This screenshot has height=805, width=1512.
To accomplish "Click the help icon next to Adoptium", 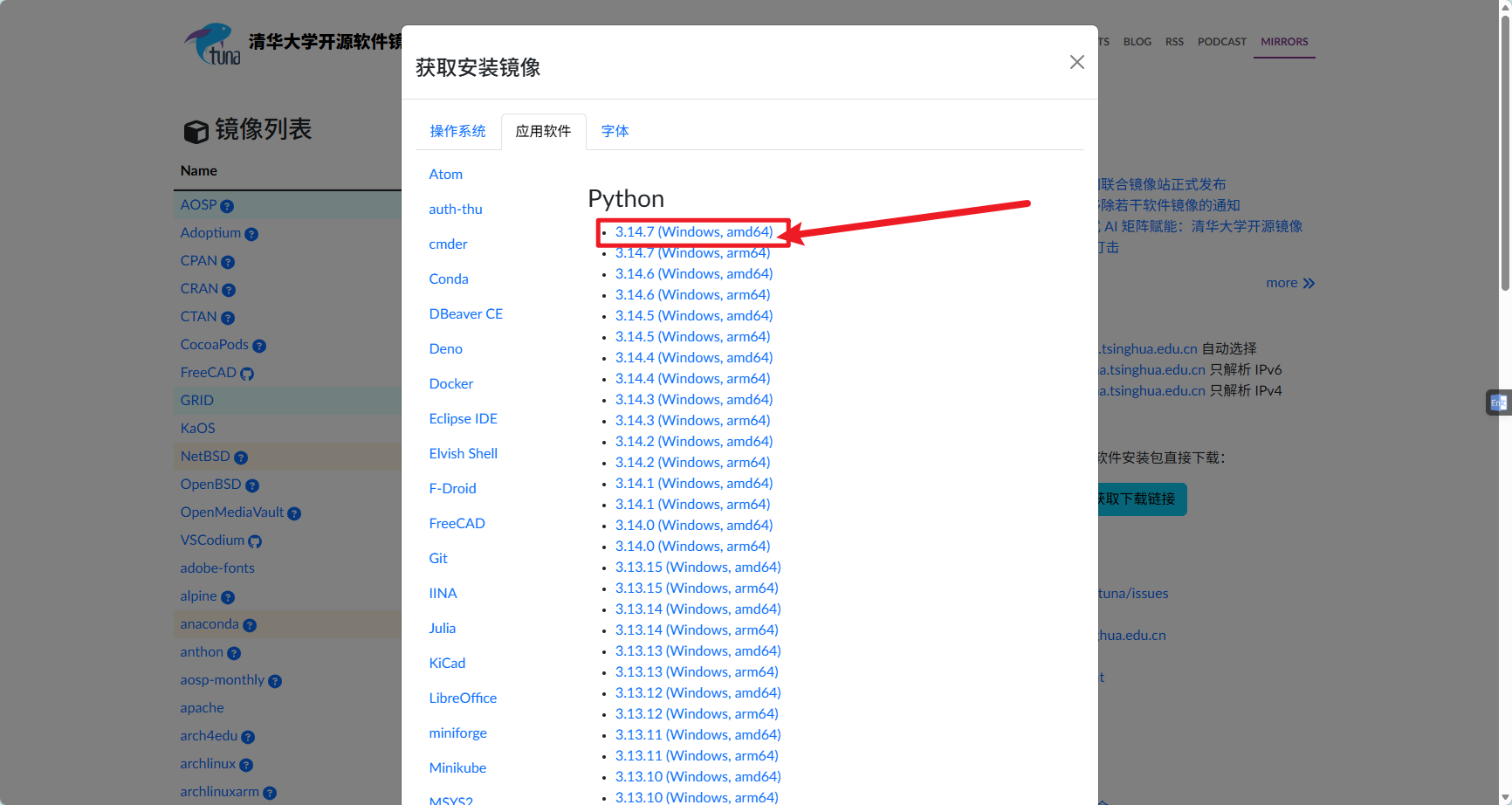I will (x=251, y=234).
